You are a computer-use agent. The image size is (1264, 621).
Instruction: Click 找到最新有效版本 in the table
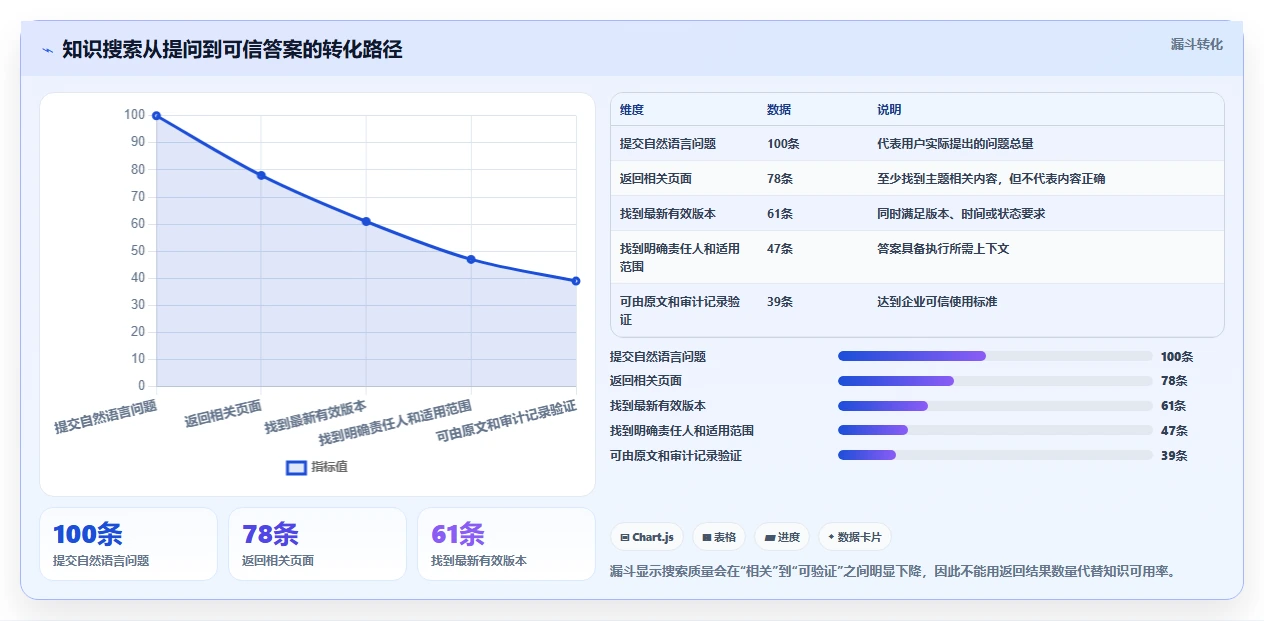pos(668,214)
